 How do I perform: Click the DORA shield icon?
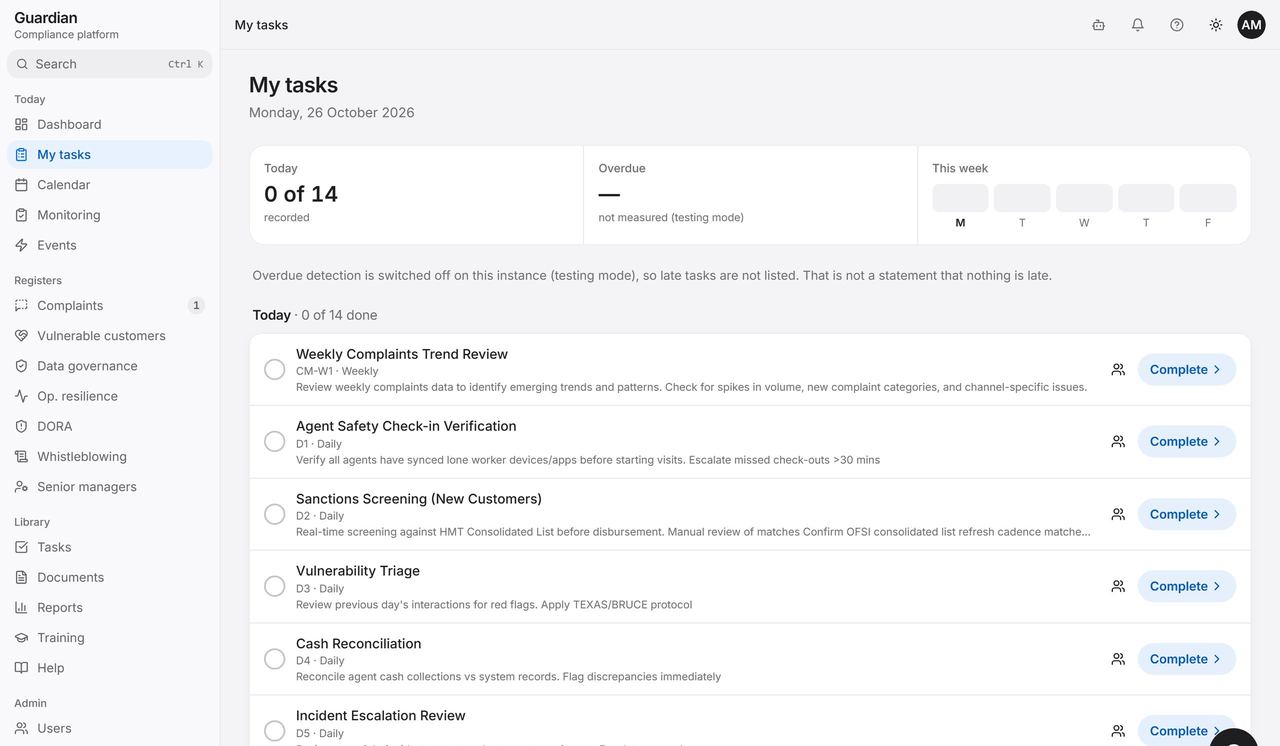click(21, 426)
